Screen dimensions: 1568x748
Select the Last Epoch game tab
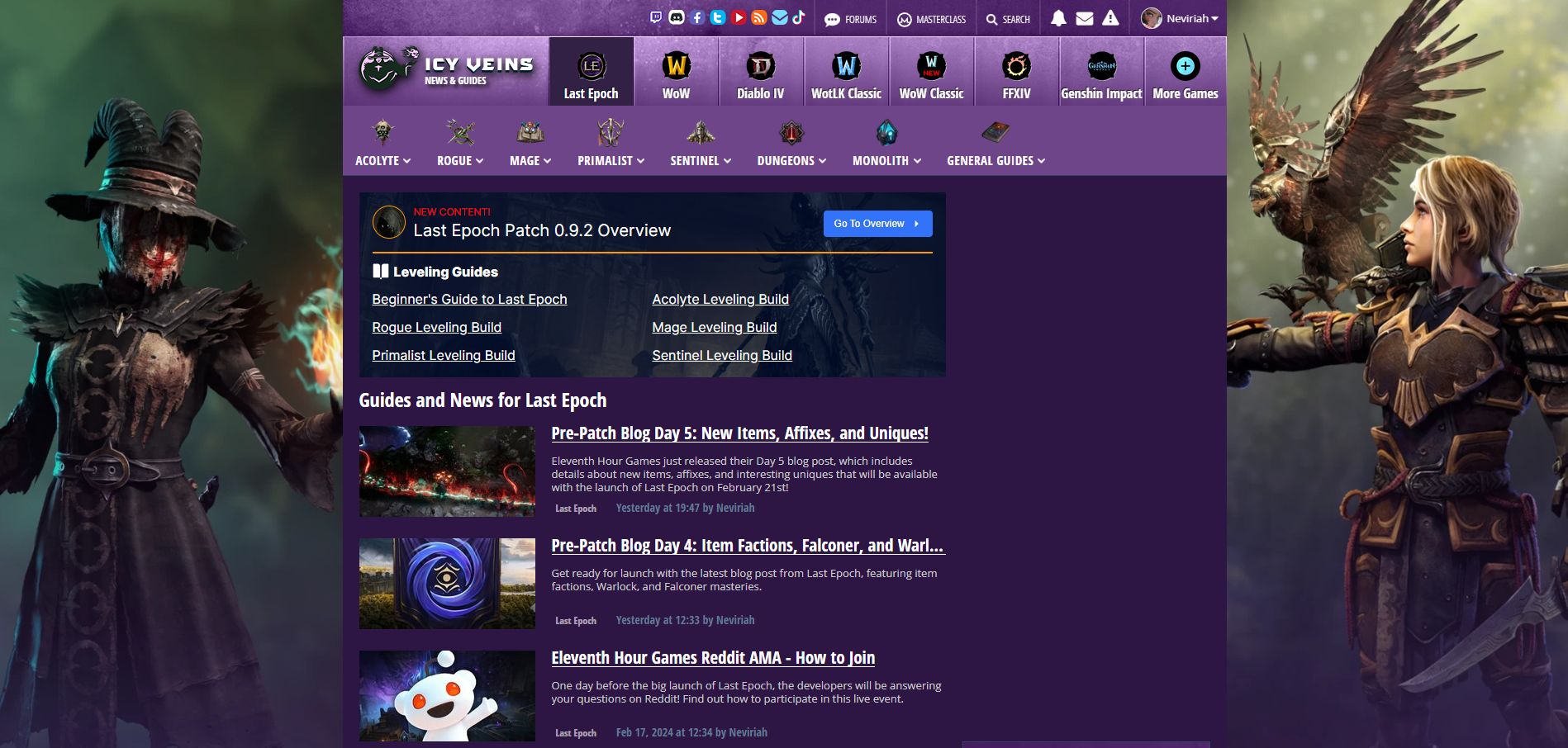point(592,71)
